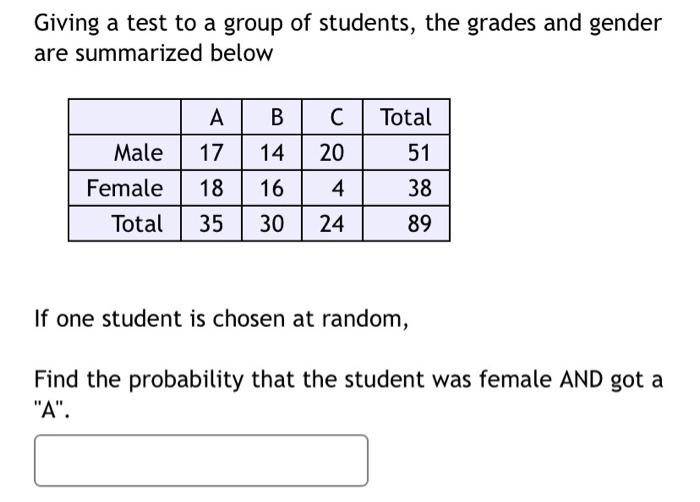Viewport: 700px width, 502px height.
Task: Click the B column total showing 30
Action: [x=272, y=224]
